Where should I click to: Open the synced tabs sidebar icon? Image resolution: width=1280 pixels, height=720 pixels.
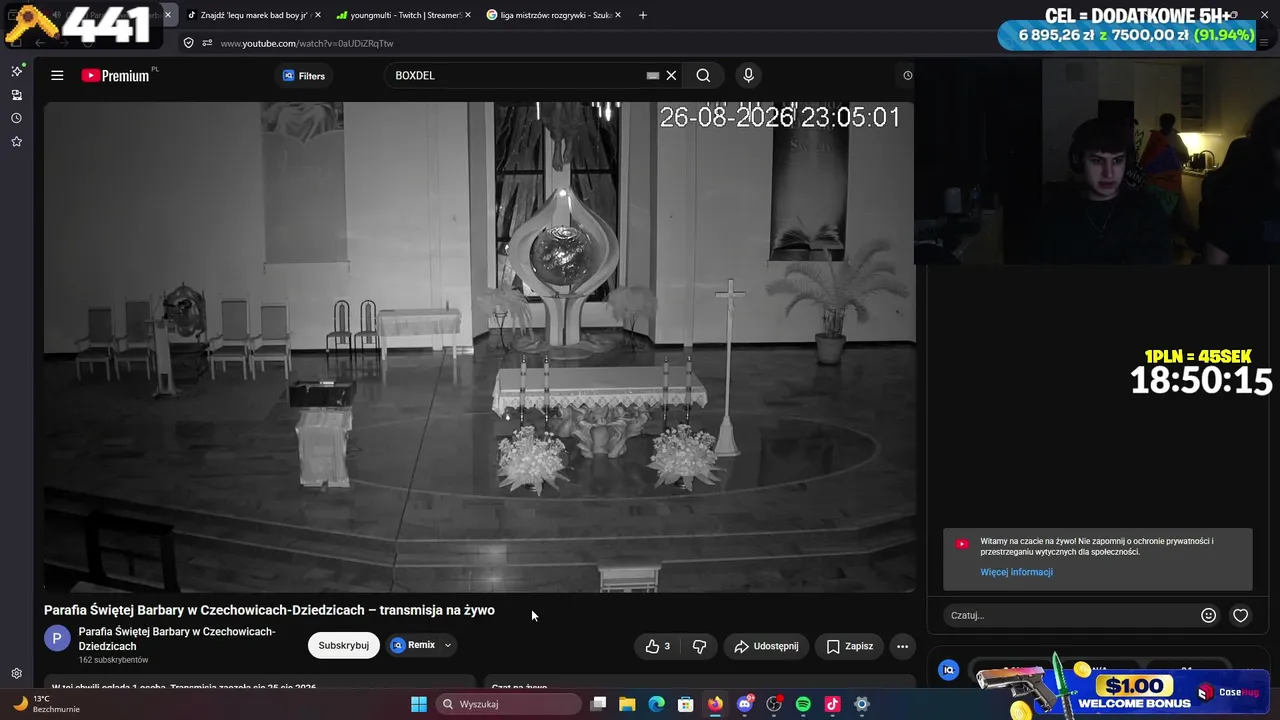[16, 95]
